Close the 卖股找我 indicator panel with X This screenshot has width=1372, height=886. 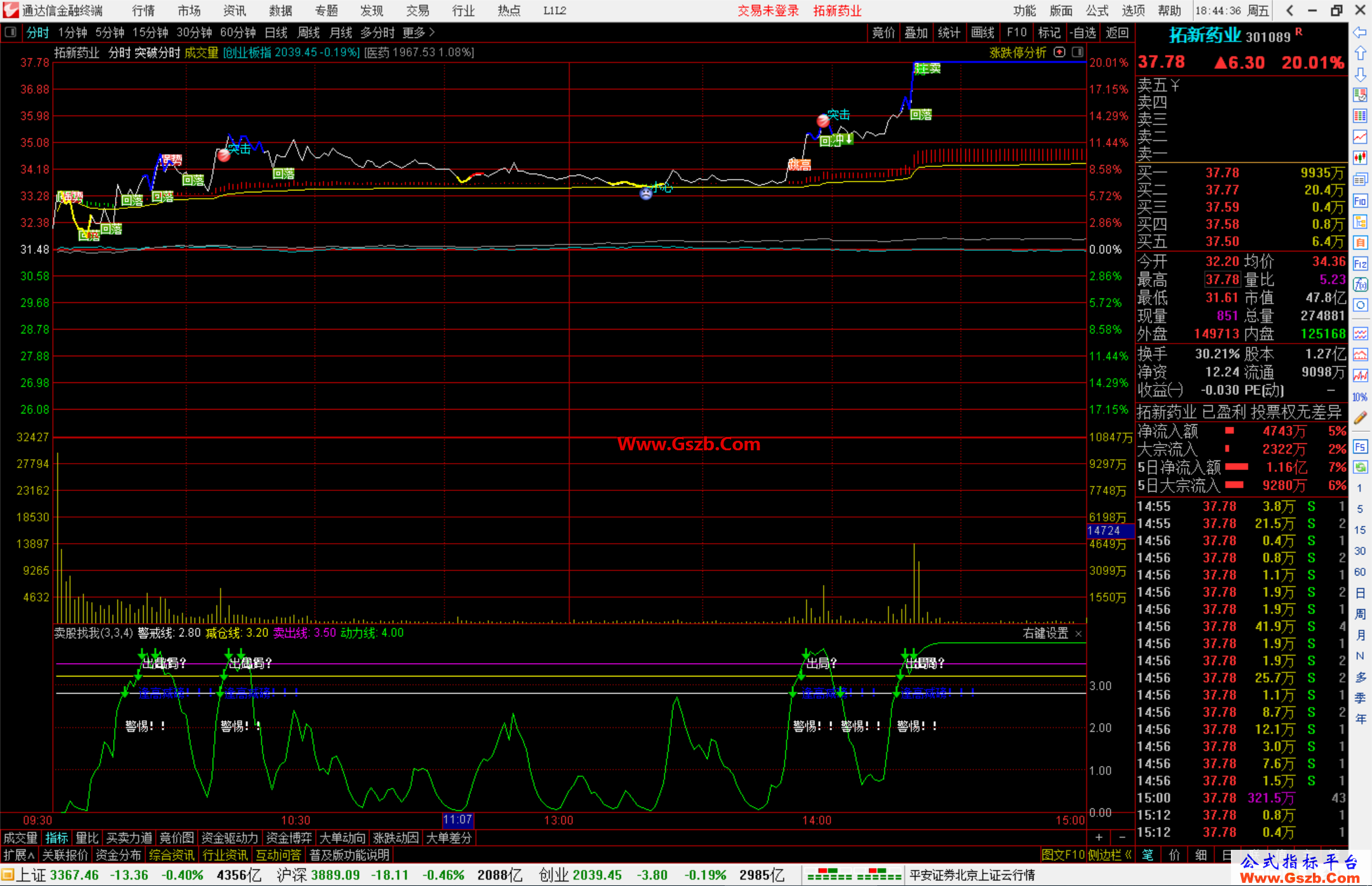click(1079, 634)
